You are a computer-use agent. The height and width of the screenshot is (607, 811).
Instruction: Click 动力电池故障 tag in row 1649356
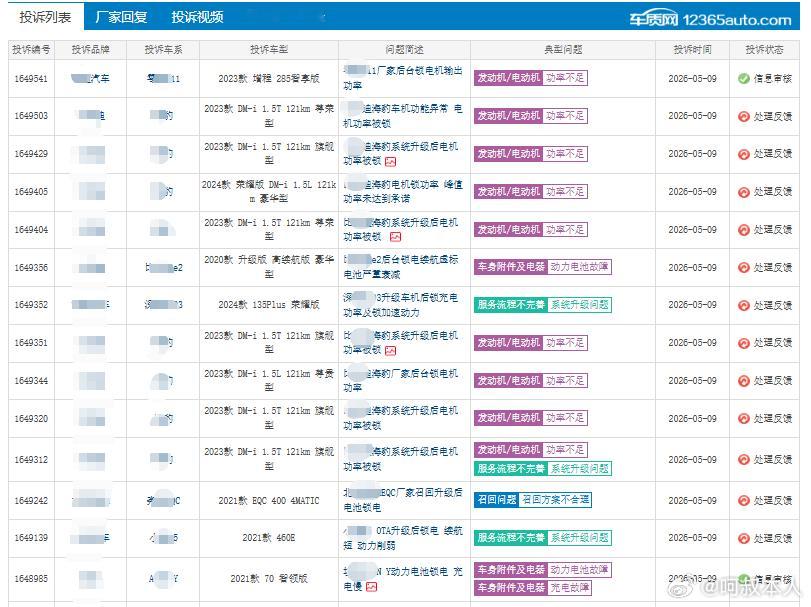(x=579, y=267)
